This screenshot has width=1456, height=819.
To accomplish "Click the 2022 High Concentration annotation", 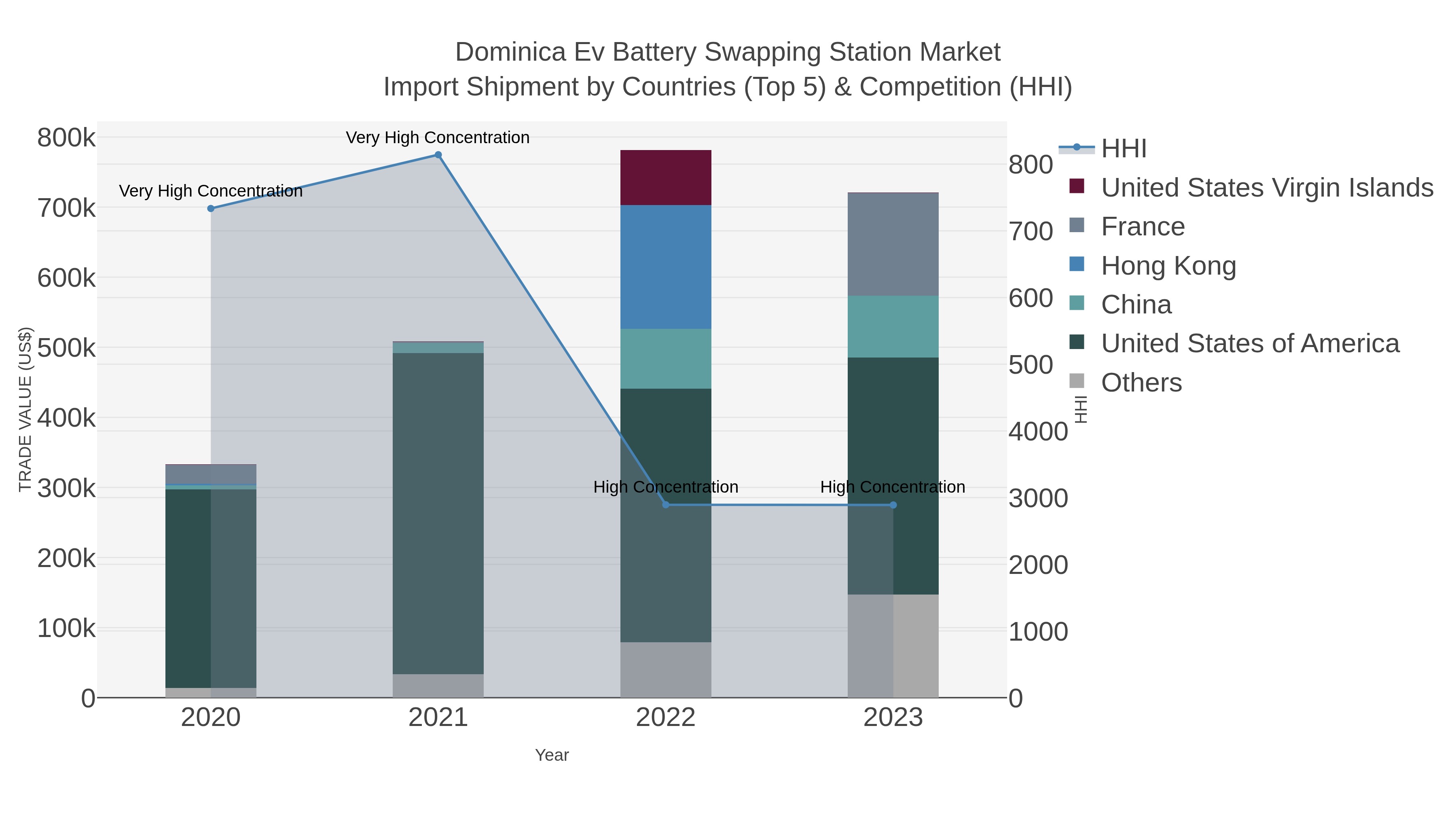I will tap(666, 487).
